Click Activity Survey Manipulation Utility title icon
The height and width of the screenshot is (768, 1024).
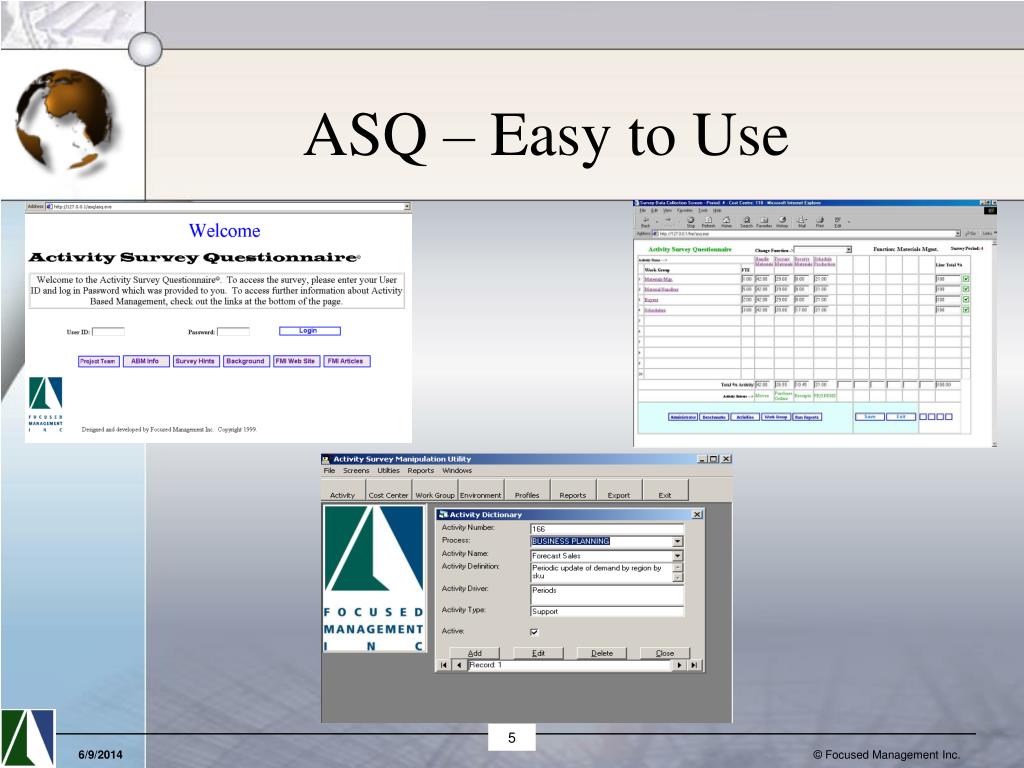(x=326, y=459)
